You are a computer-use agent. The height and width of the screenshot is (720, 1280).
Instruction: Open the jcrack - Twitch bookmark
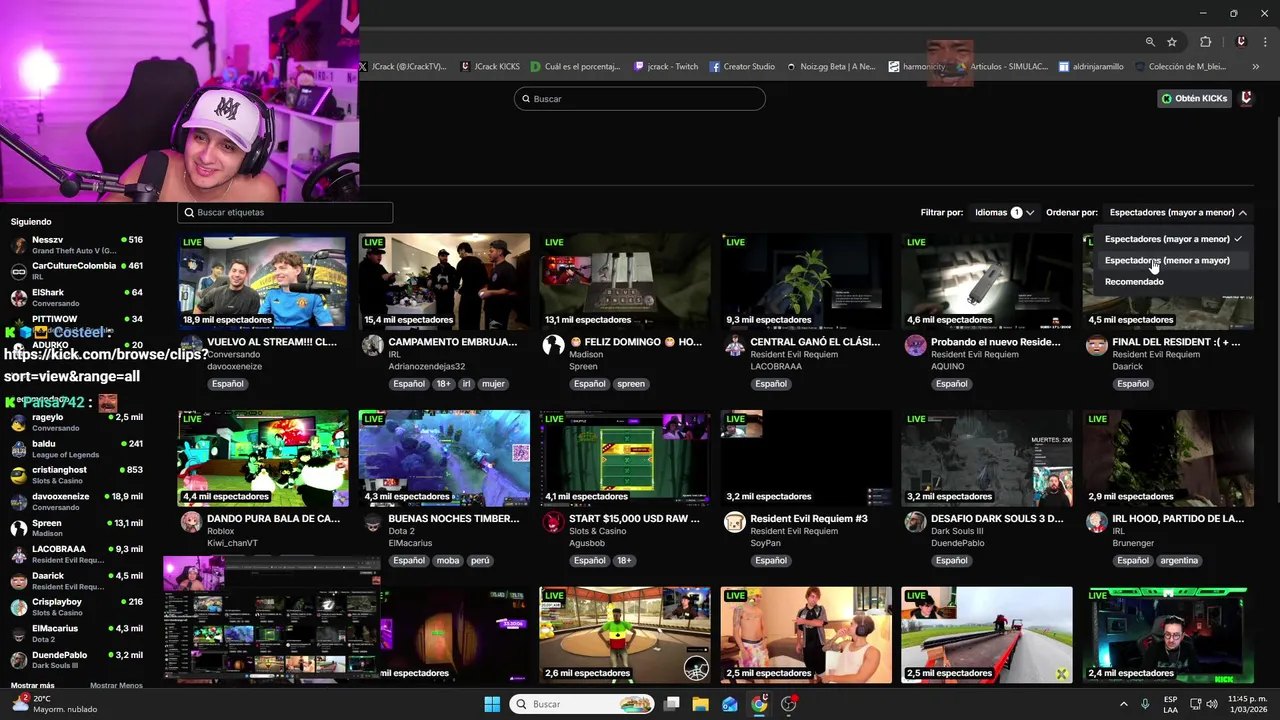[666, 67]
